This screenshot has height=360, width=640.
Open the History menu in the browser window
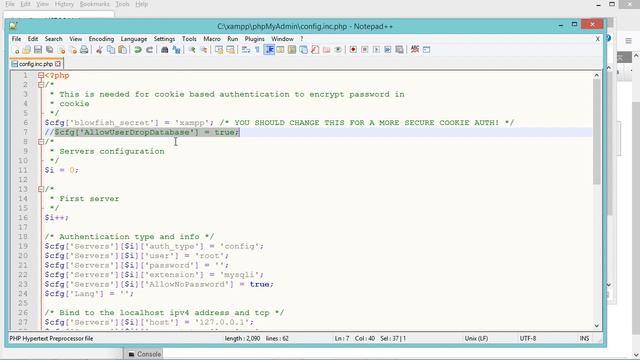point(64,4)
